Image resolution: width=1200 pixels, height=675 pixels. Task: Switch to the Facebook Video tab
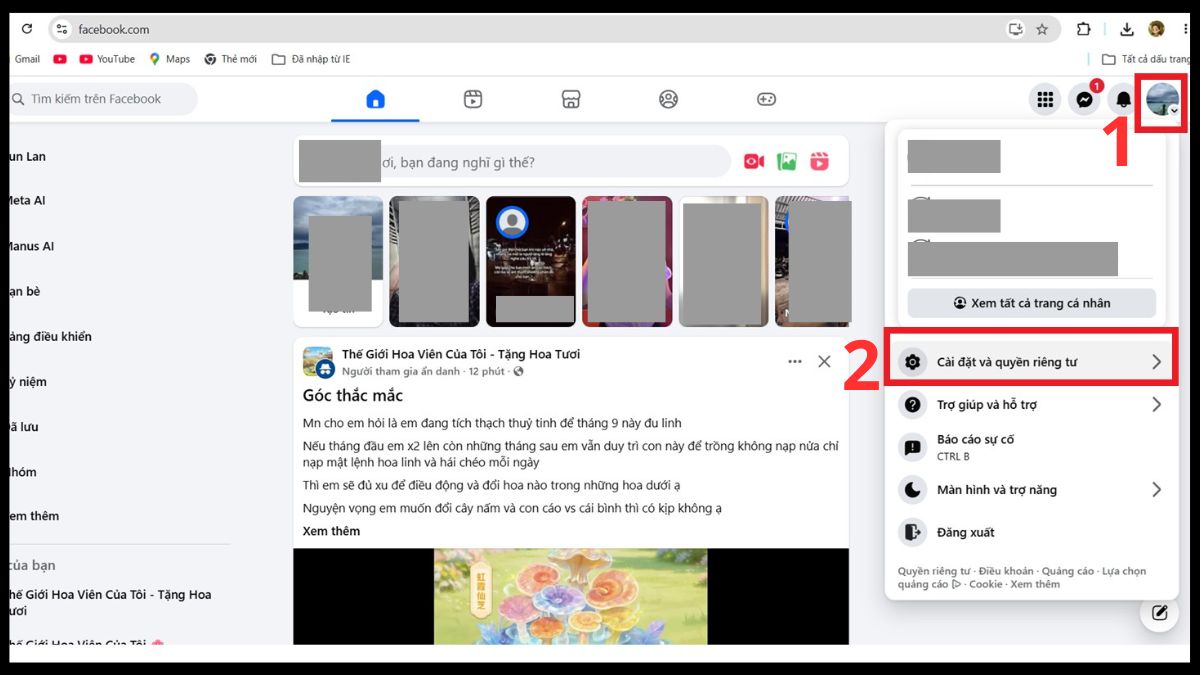pyautogui.click(x=473, y=99)
